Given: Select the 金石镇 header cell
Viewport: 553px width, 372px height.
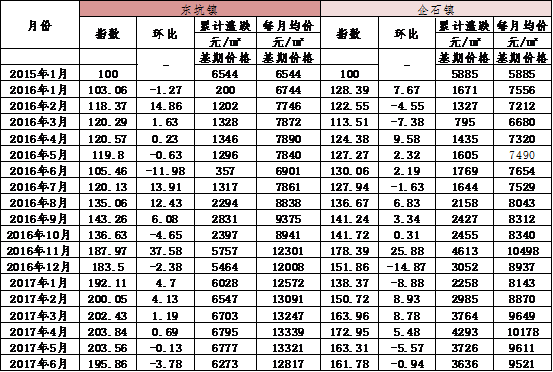Looking at the screenshot, I should pyautogui.click(x=436, y=9).
